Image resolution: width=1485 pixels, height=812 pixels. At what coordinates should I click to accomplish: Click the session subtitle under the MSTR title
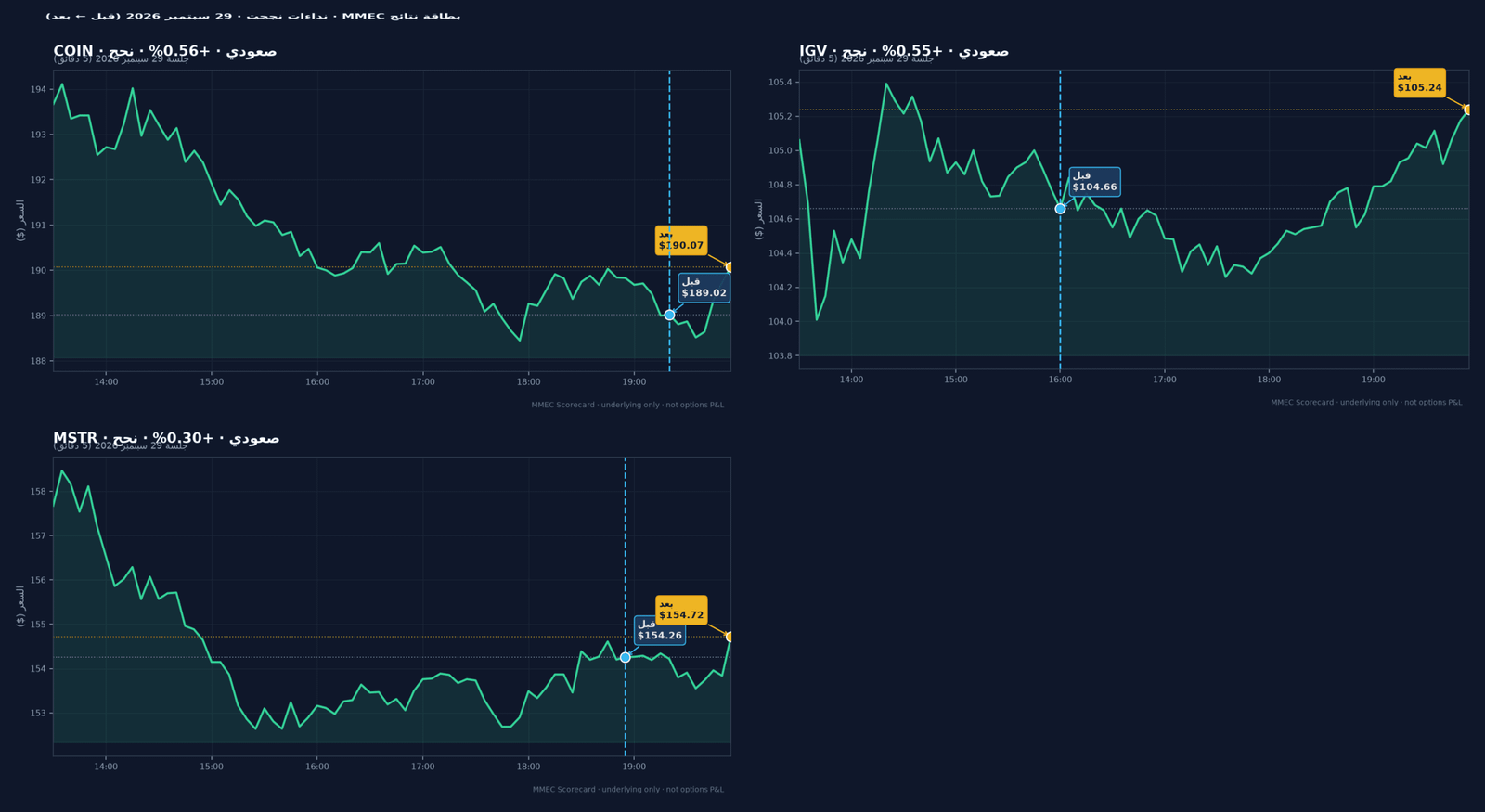tap(121, 445)
